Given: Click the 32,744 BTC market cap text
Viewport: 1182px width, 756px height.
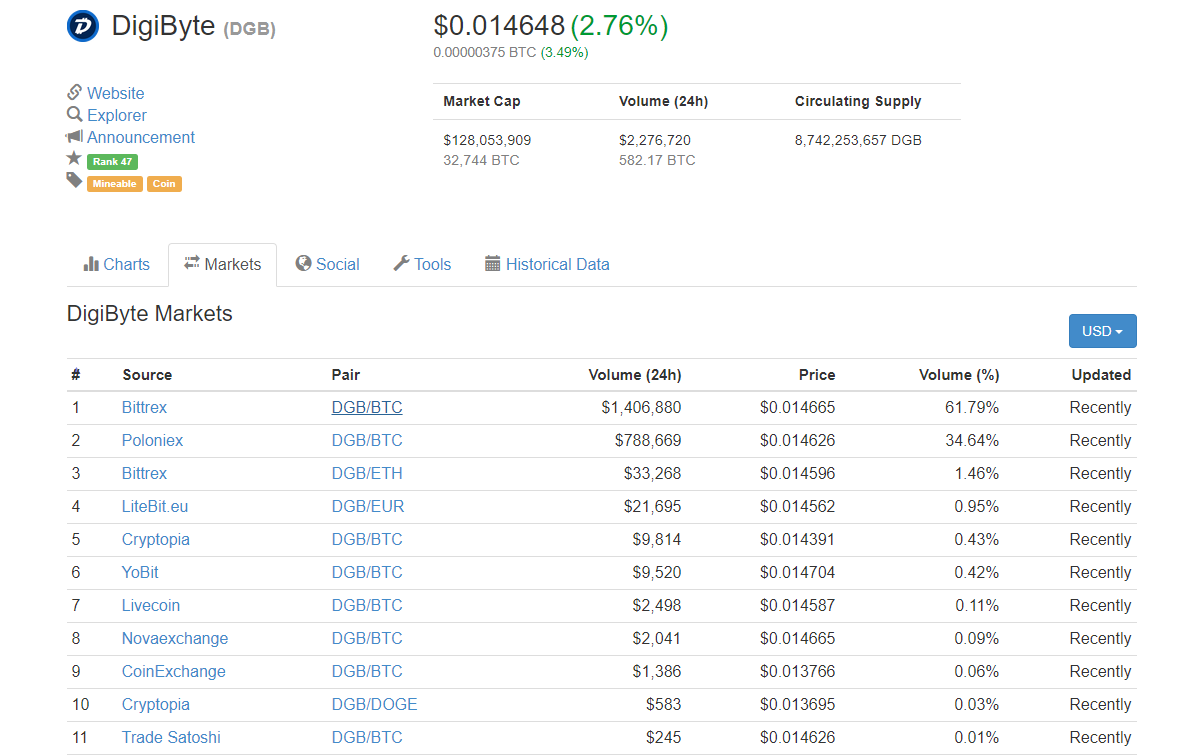Looking at the screenshot, I should [481, 161].
